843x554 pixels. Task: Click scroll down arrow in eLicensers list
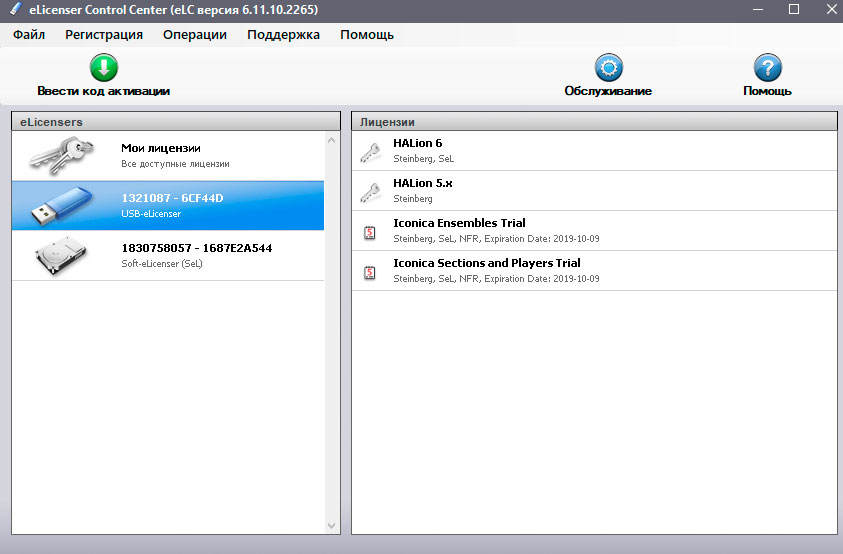pyautogui.click(x=332, y=525)
